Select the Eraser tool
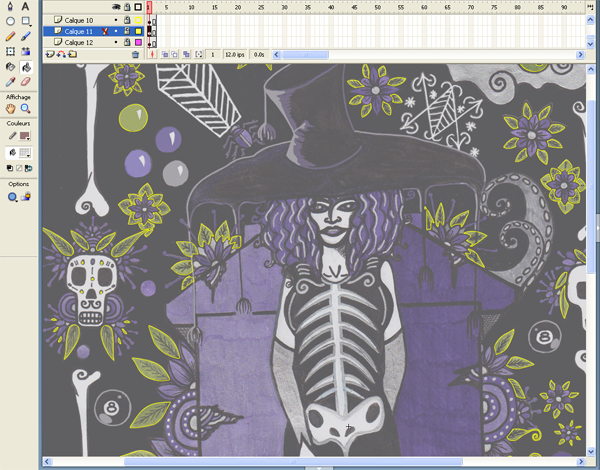The image size is (600, 470). [26, 83]
